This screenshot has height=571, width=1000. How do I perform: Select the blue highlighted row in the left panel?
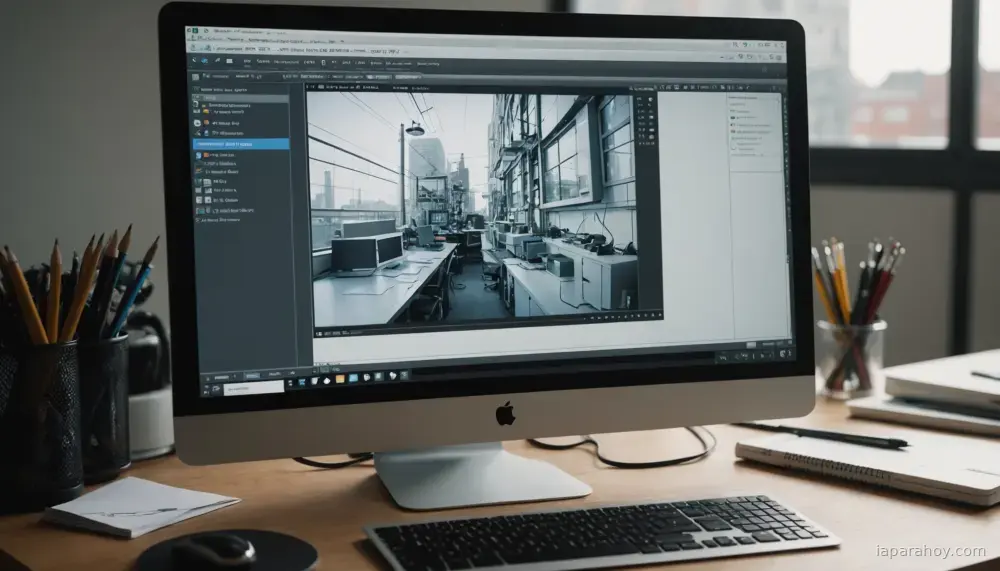point(241,144)
